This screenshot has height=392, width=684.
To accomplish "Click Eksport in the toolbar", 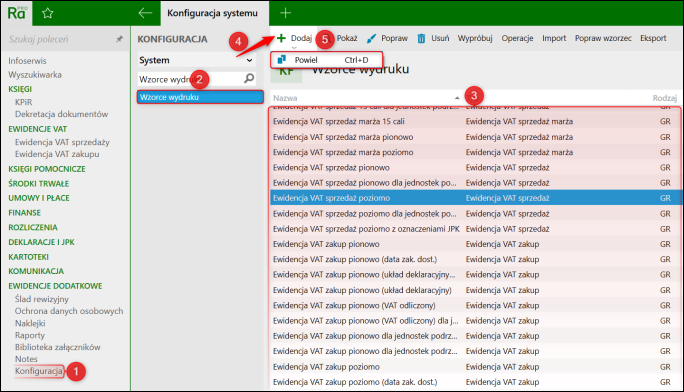I will point(653,38).
